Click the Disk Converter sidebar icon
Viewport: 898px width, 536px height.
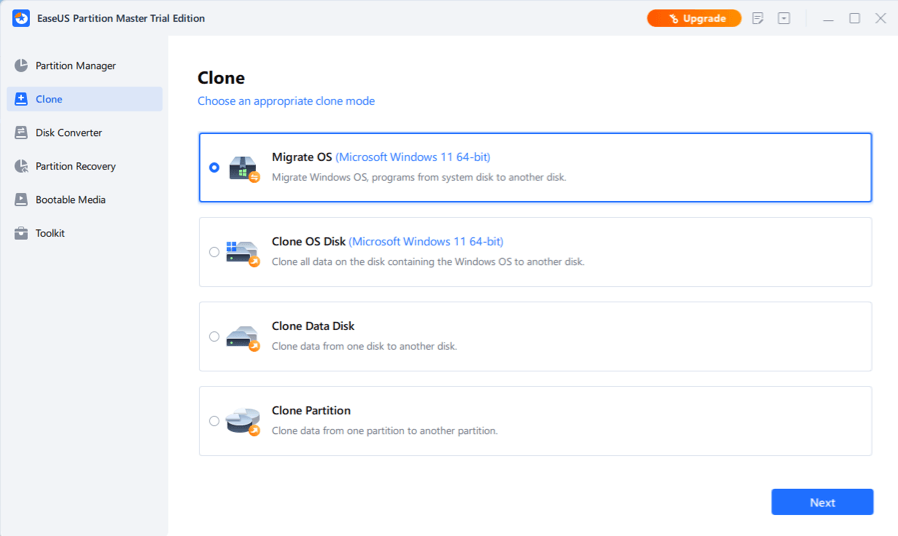click(x=21, y=133)
